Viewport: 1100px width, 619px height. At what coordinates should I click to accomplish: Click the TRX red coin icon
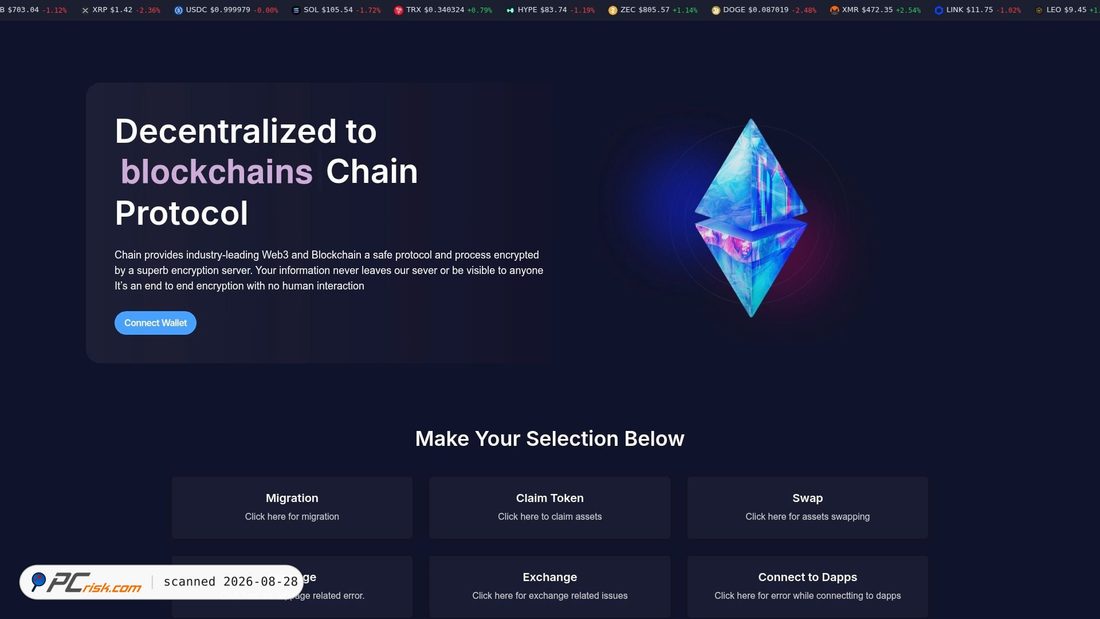click(x=398, y=11)
